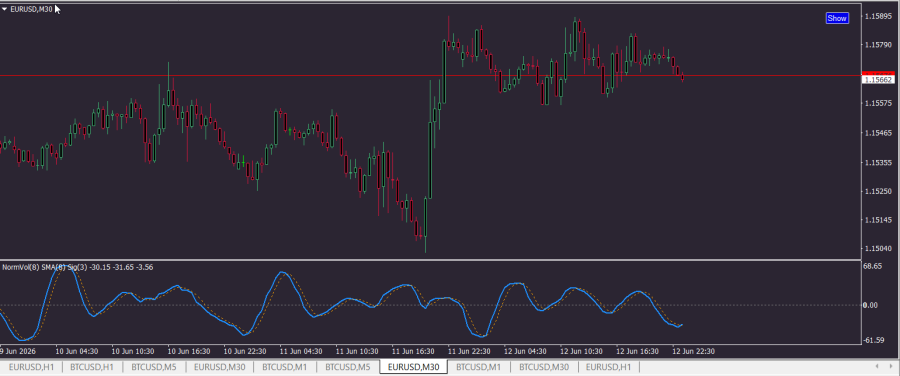
Task: Switch to the BTCUSD,H1 chart tab
Action: coord(92,367)
